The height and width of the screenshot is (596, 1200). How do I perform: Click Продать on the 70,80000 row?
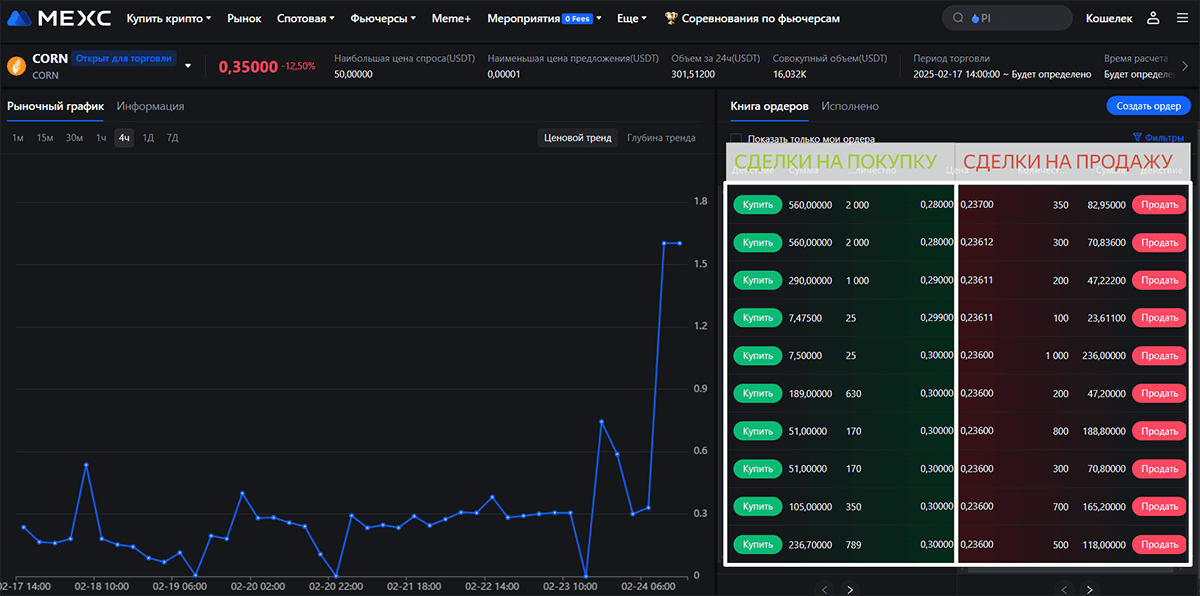pyautogui.click(x=1159, y=469)
